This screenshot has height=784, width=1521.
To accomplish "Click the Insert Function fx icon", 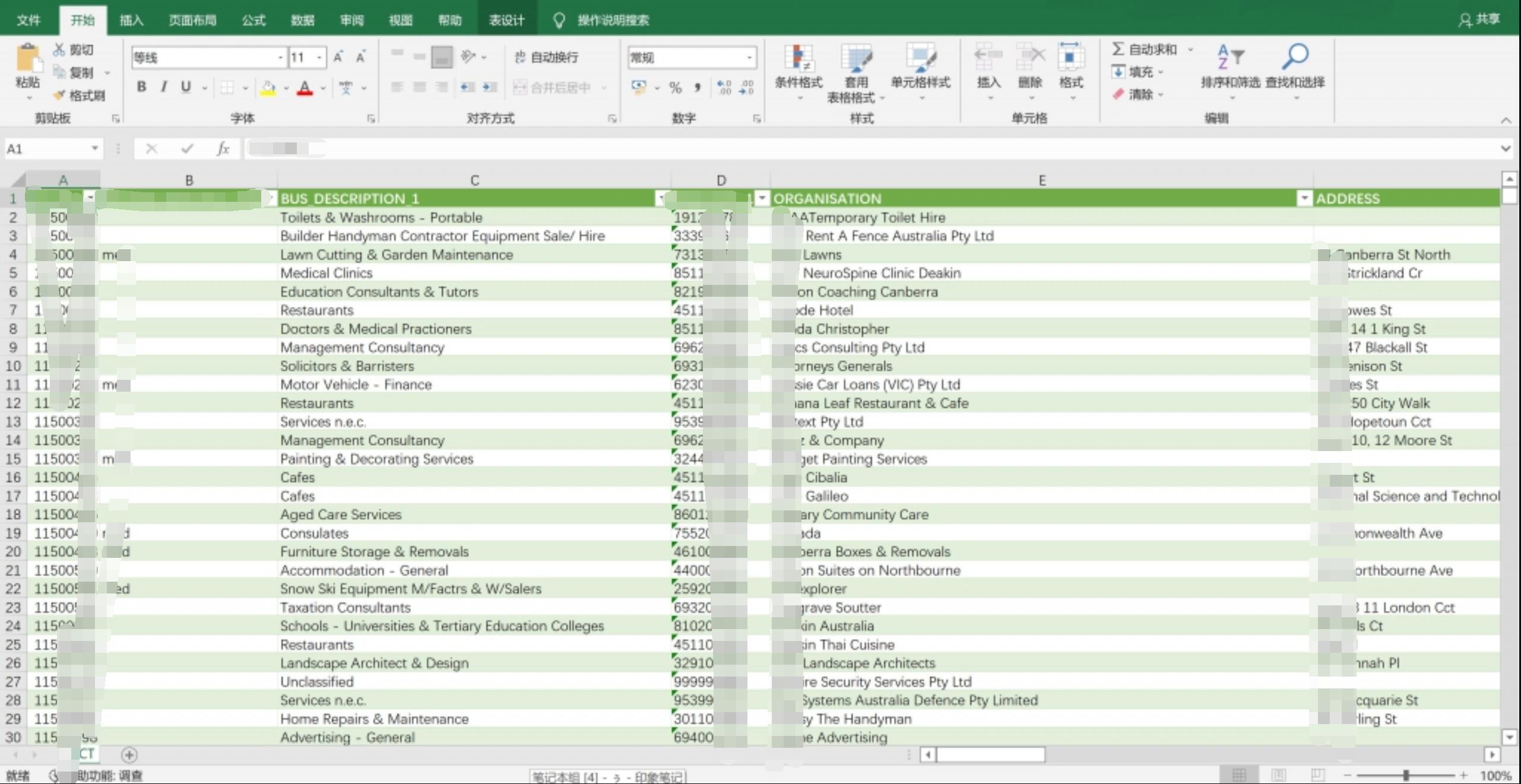I will click(x=223, y=148).
